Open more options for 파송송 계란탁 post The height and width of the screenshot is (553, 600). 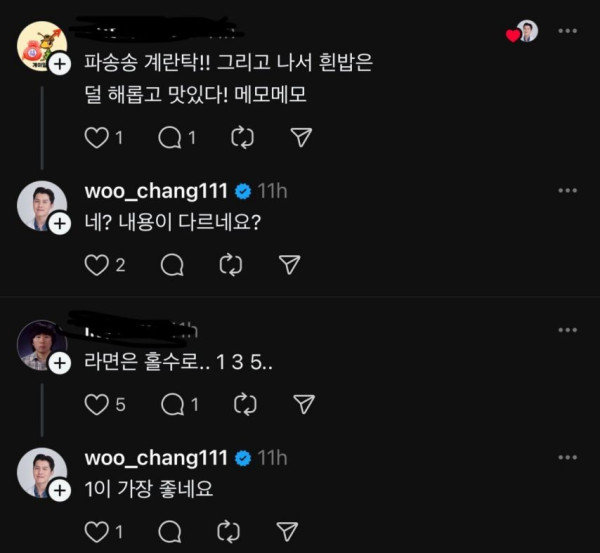(x=566, y=31)
